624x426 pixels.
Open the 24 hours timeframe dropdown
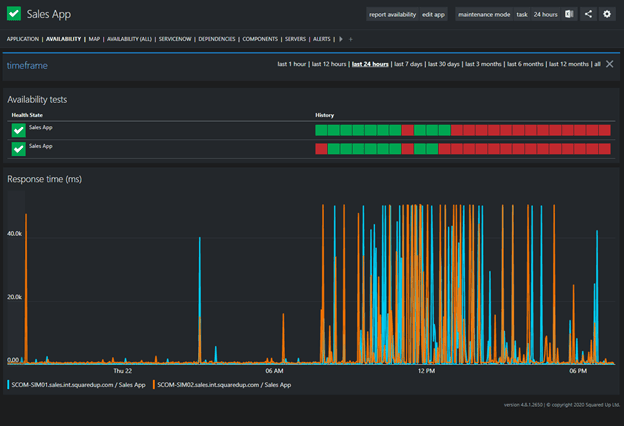tap(545, 15)
